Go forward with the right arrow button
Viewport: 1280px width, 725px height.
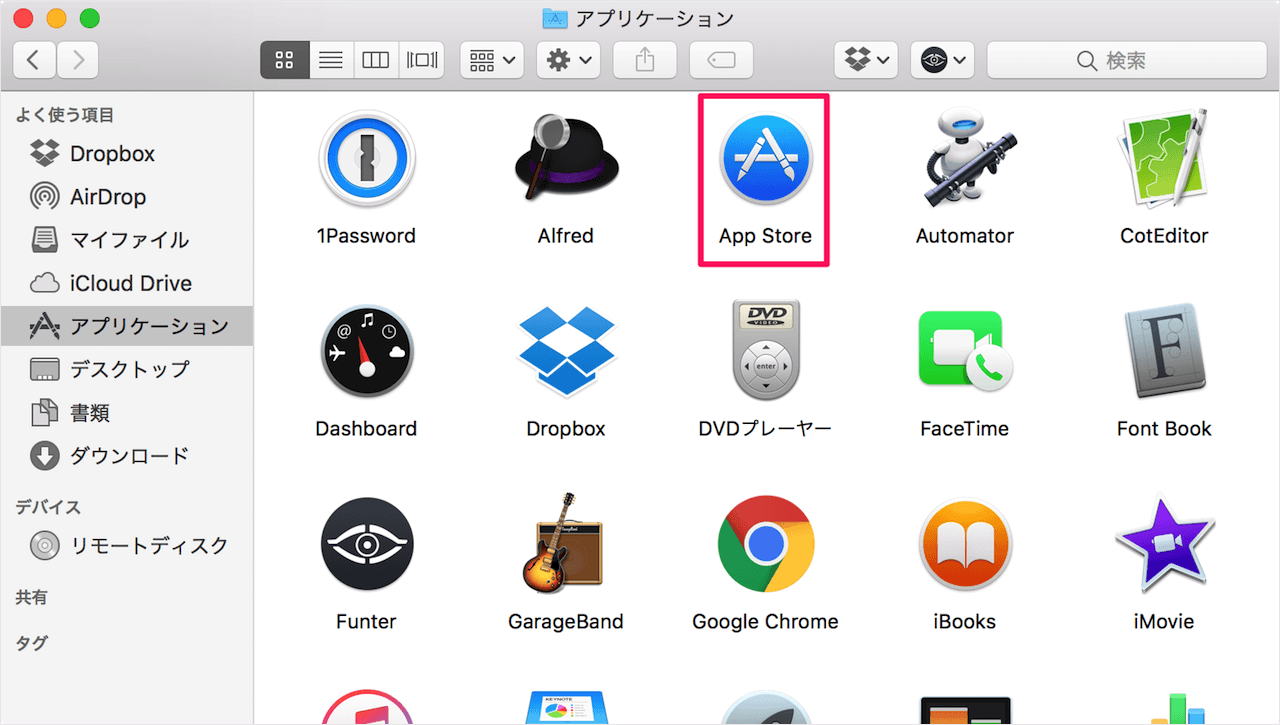click(78, 60)
